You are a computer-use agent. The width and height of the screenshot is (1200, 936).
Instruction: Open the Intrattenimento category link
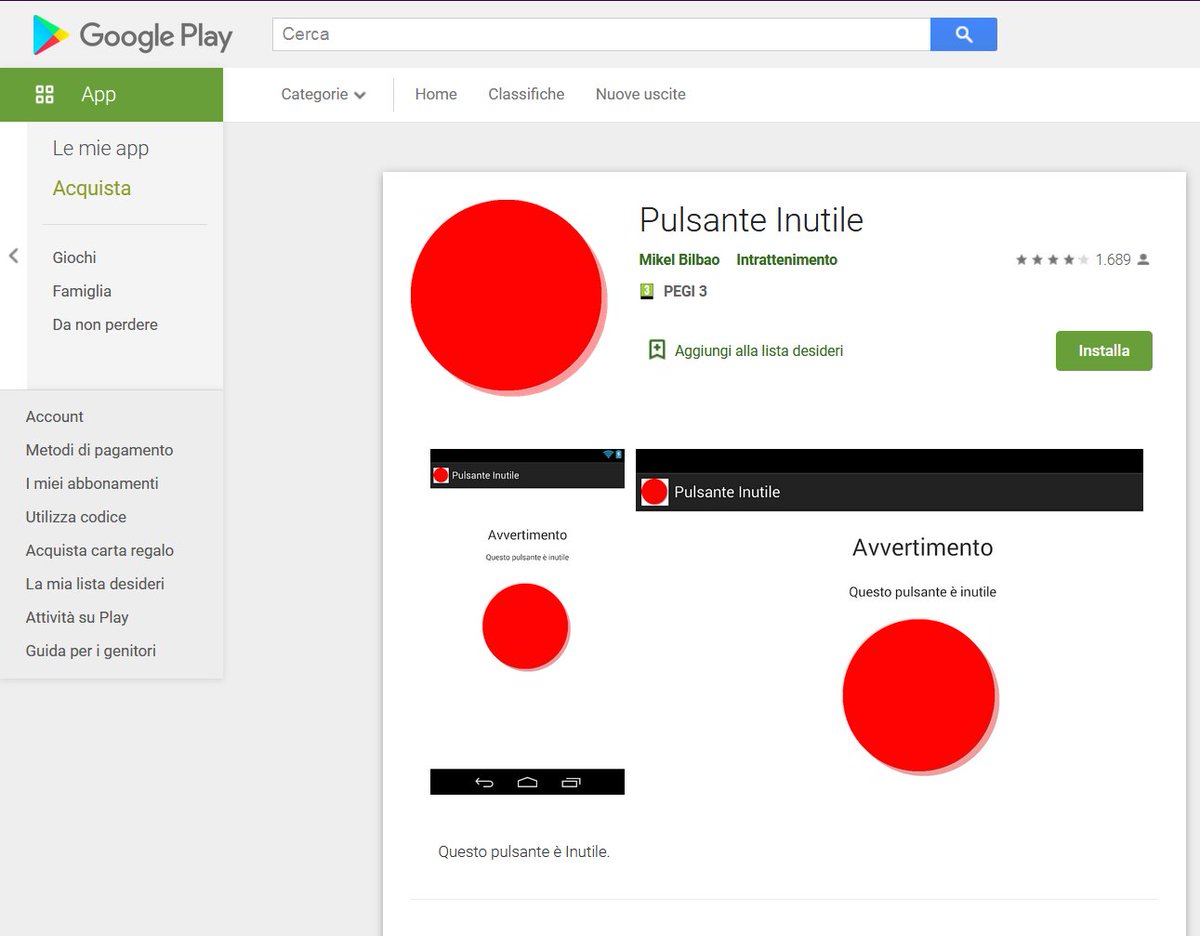[x=787, y=260]
